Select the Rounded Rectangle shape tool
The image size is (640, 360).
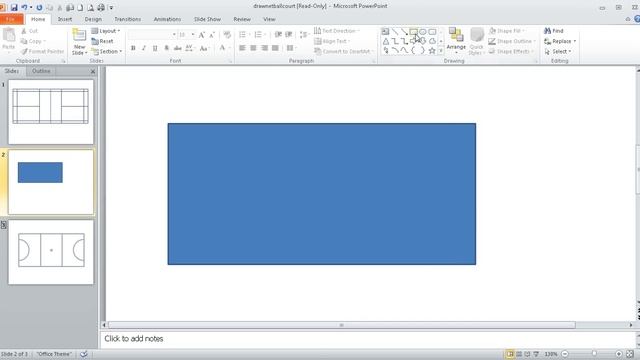[x=432, y=31]
